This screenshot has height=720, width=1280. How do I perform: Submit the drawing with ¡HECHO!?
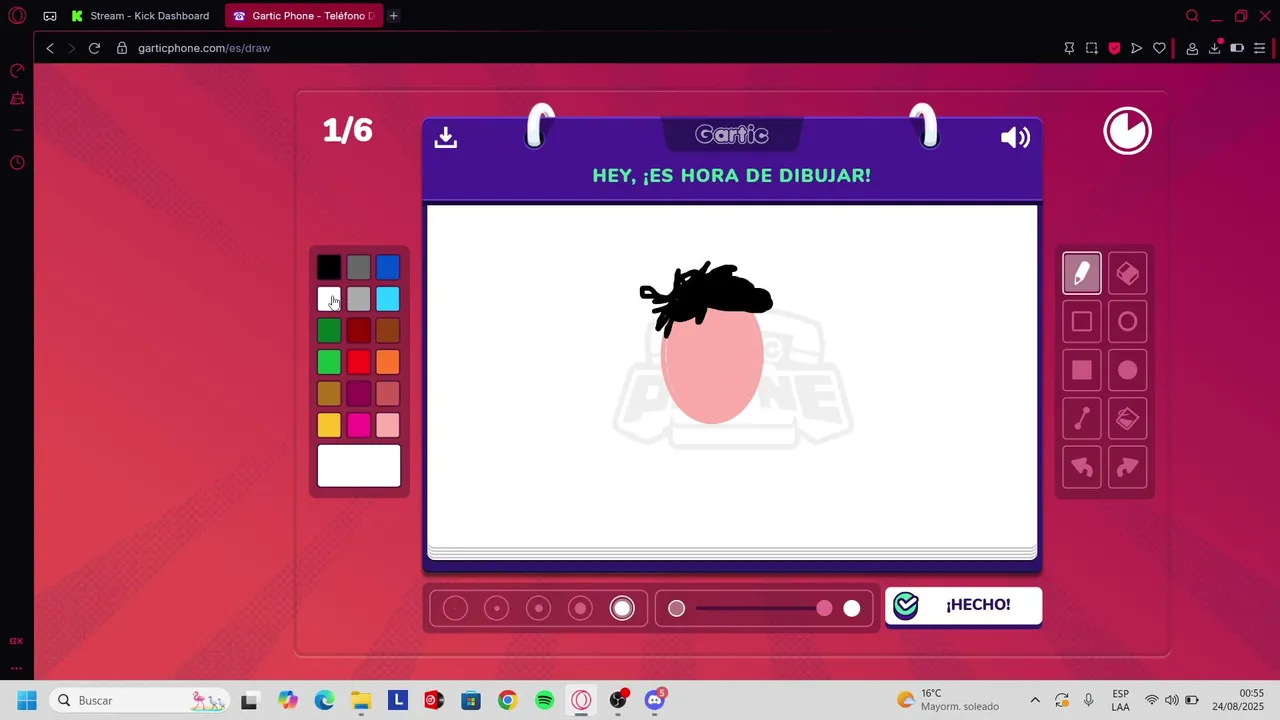point(963,605)
